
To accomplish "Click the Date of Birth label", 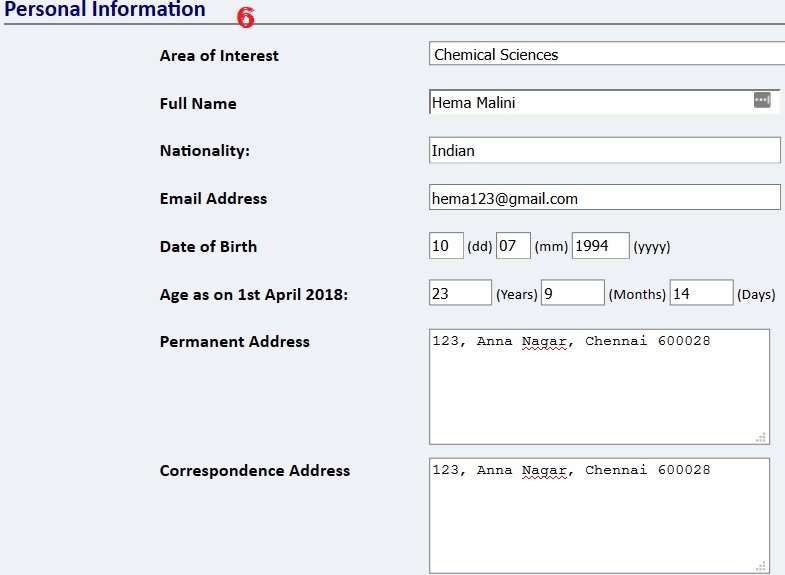I will [x=208, y=247].
